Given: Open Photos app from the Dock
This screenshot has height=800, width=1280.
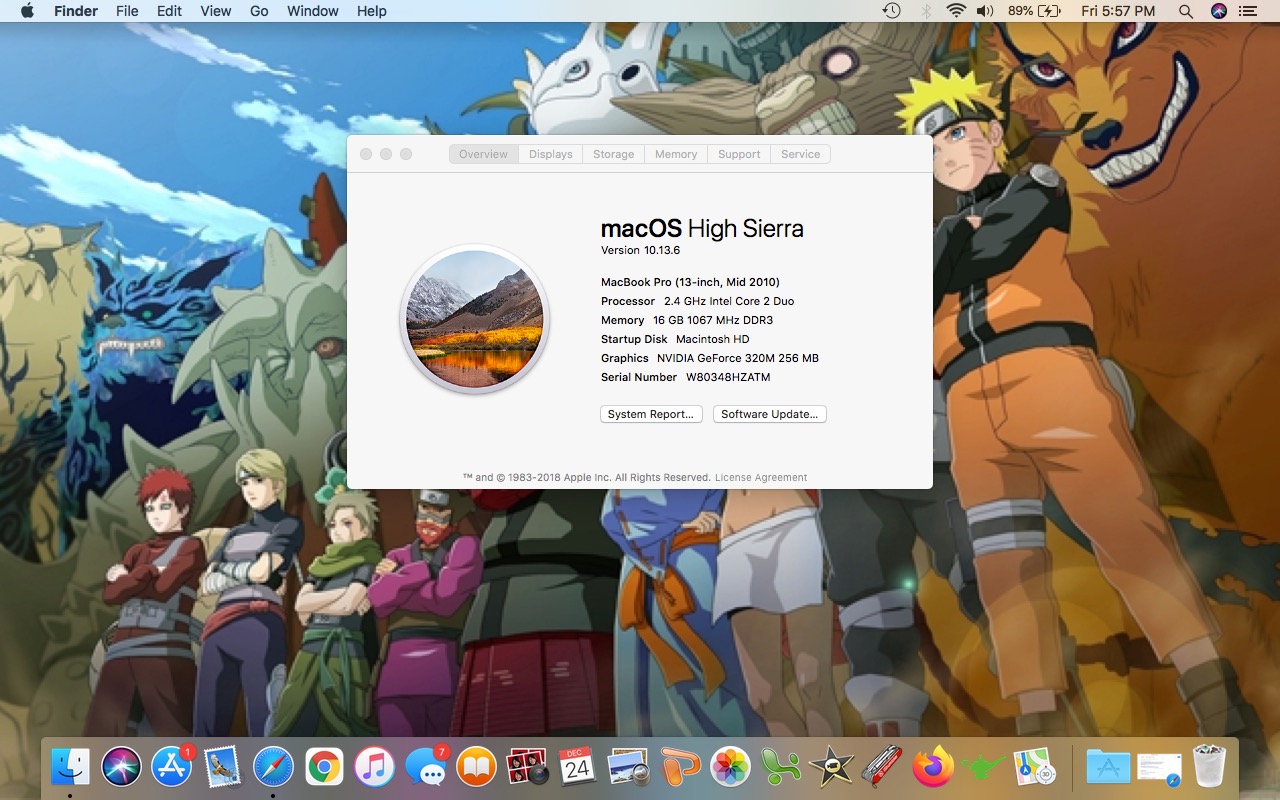Looking at the screenshot, I should tap(730, 767).
